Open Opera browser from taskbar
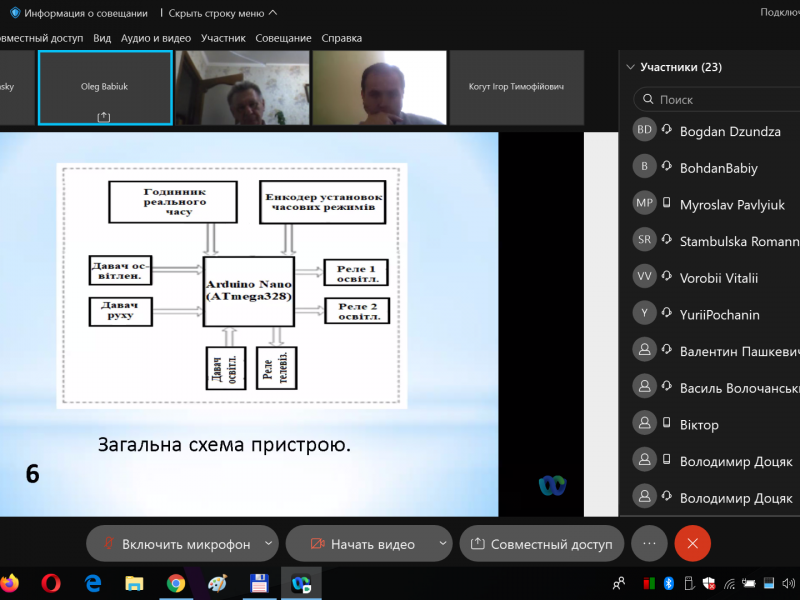 tap(52, 582)
